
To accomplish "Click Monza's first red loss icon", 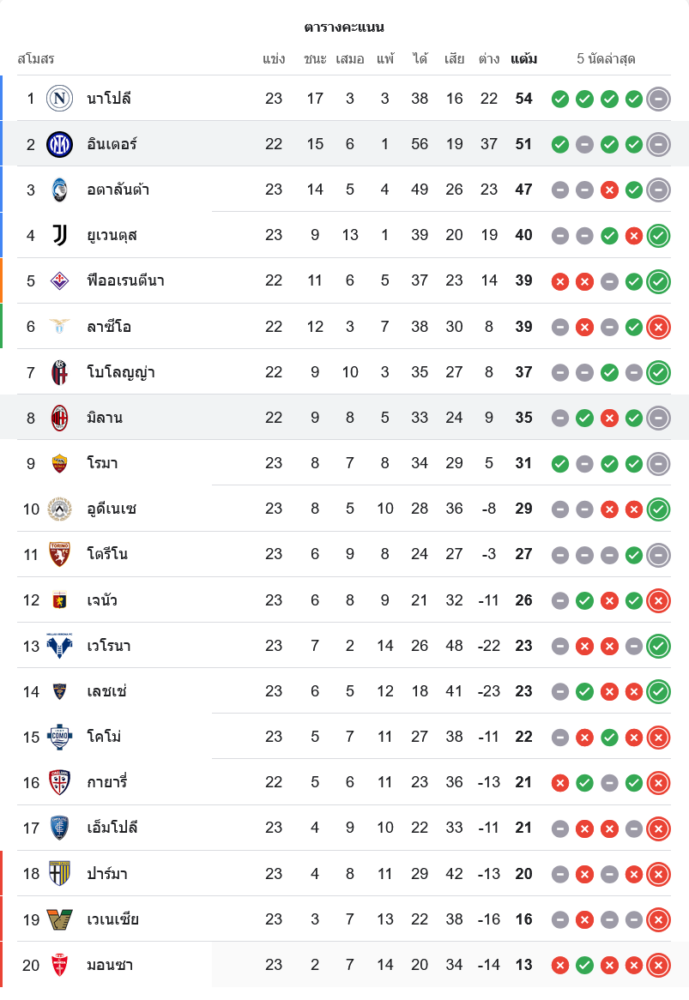I will coord(560,965).
